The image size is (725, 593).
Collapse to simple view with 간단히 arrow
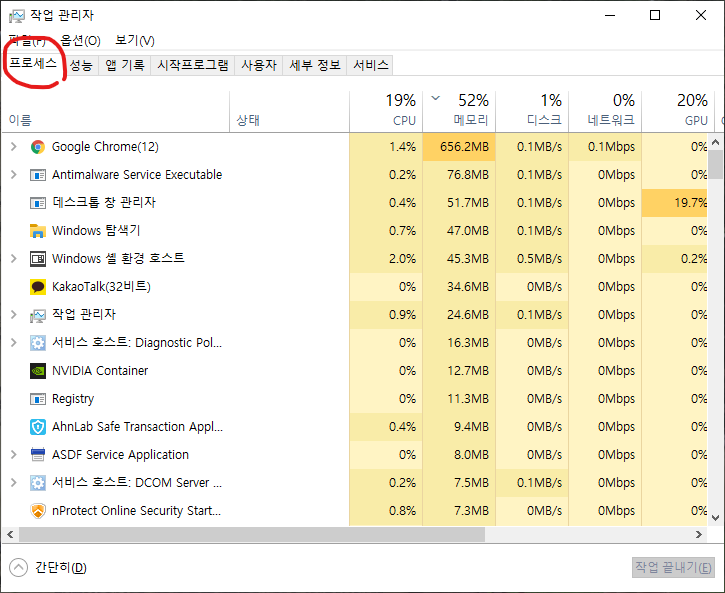(18, 568)
